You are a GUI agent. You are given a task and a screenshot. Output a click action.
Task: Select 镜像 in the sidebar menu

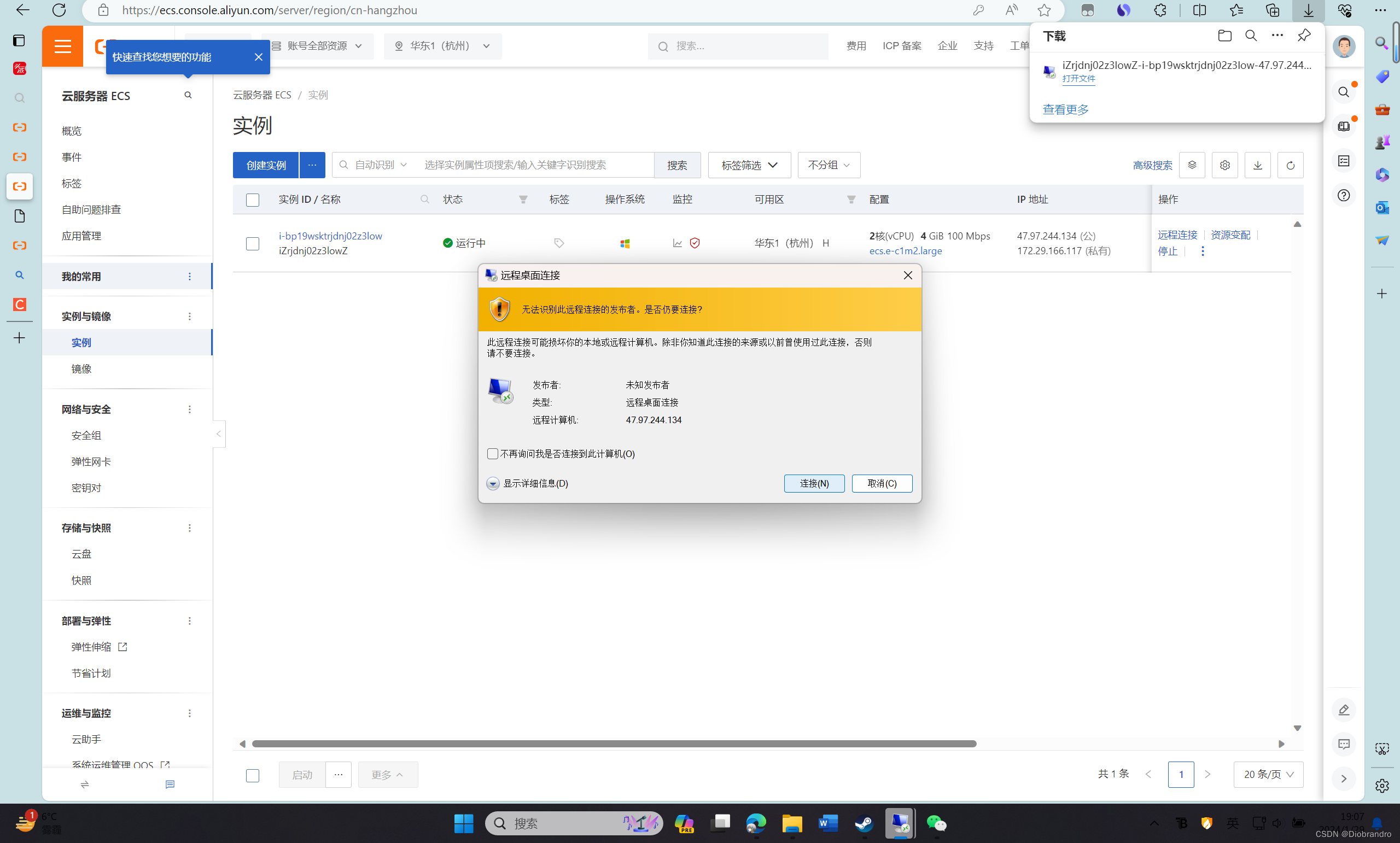[81, 369]
